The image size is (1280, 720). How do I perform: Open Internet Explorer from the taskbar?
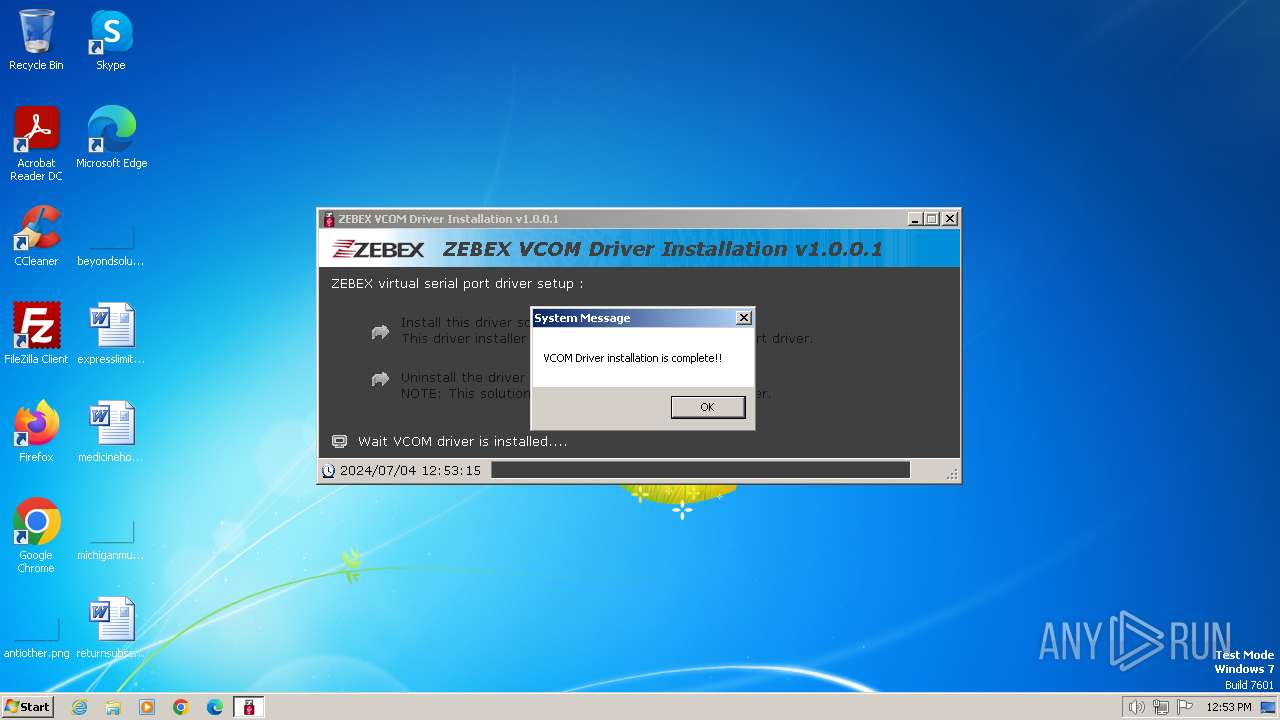(79, 707)
